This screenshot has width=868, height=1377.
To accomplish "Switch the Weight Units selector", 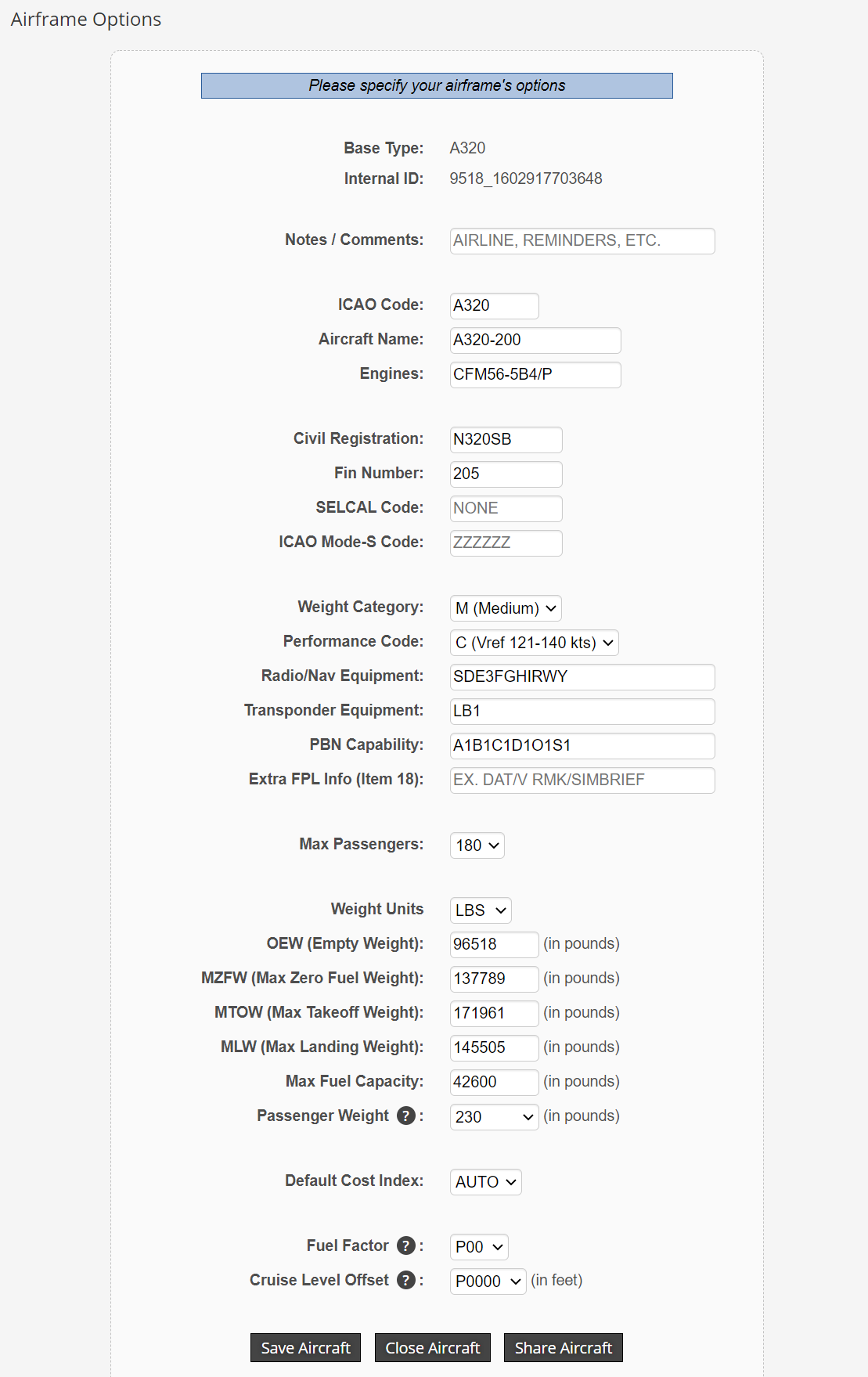I will [x=480, y=910].
